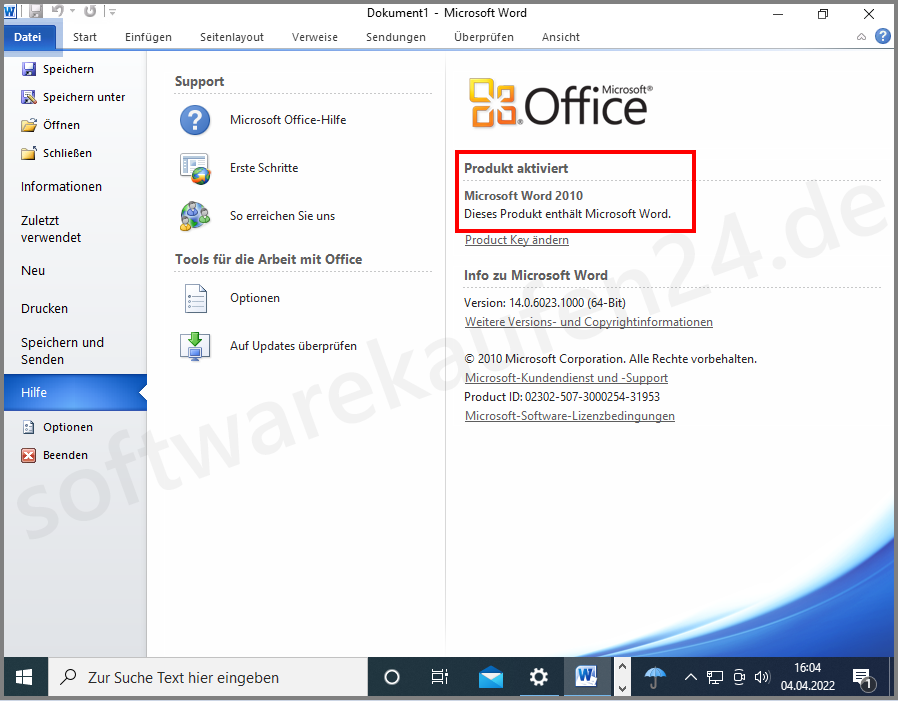Click the Erste Schritte label

click(x=264, y=168)
